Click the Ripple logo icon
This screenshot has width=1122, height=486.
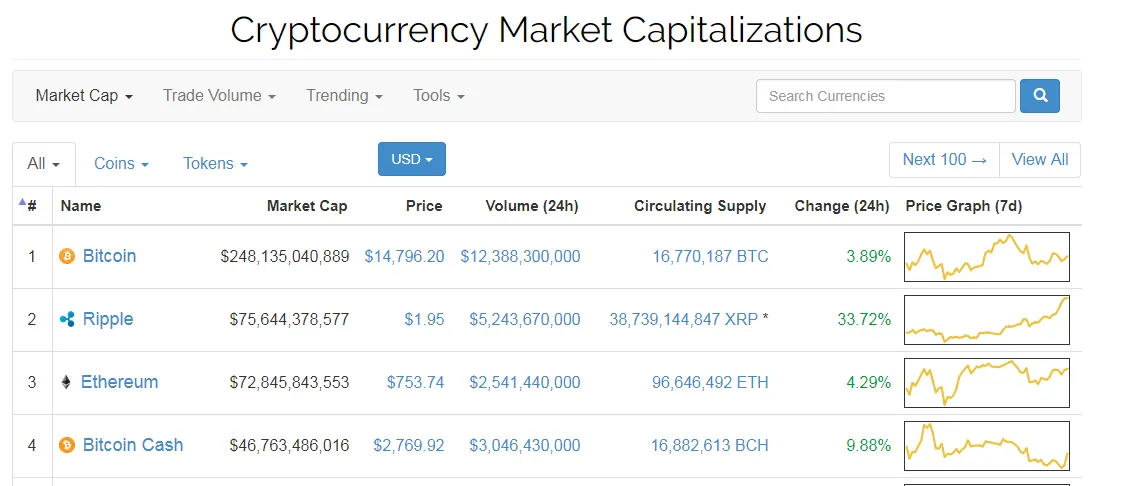(x=67, y=319)
